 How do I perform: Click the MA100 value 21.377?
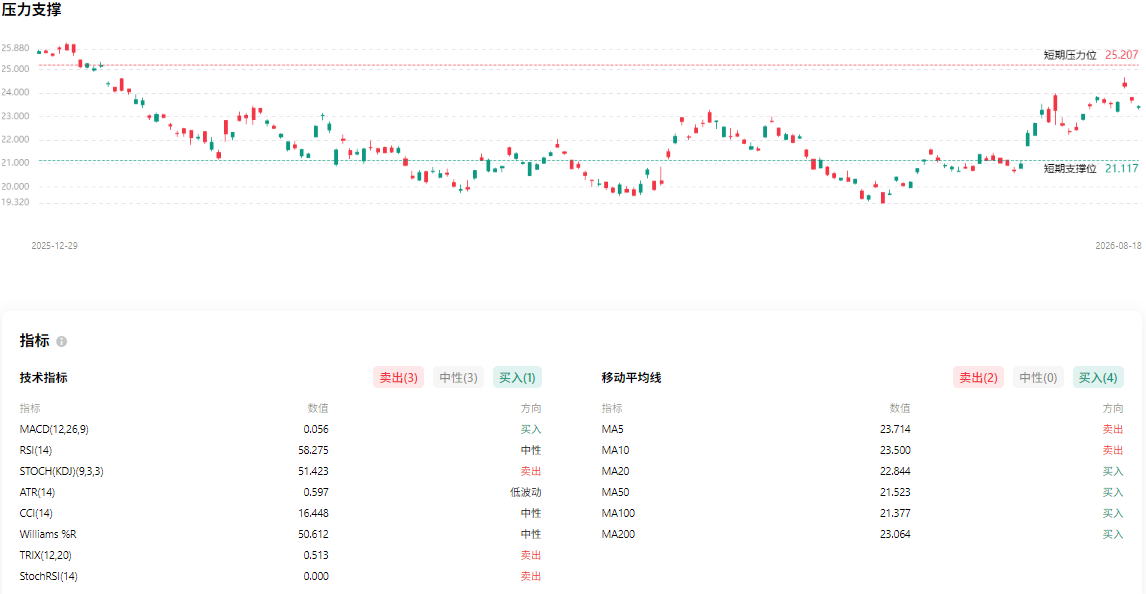pos(895,514)
